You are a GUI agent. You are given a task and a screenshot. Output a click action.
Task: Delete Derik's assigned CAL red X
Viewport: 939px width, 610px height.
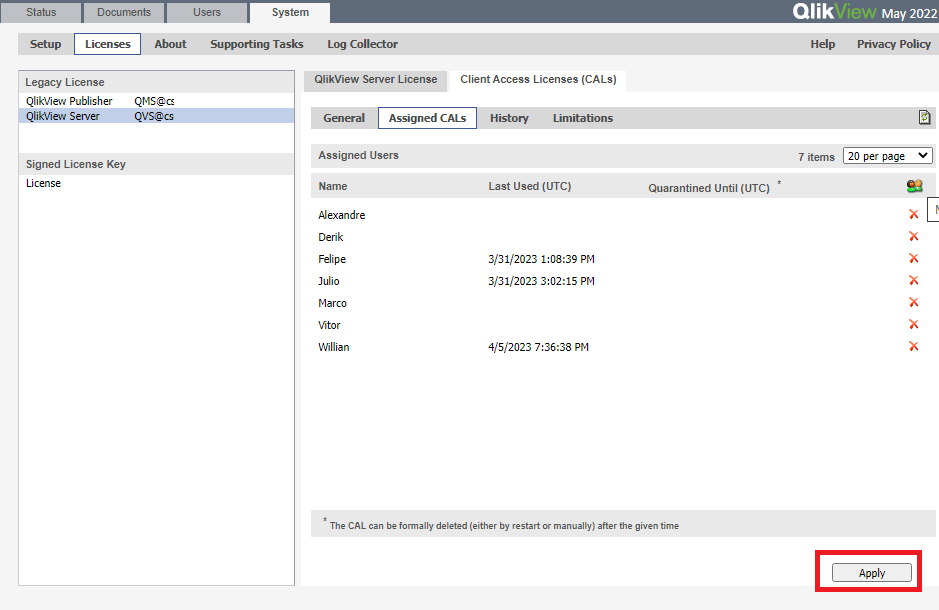point(913,236)
